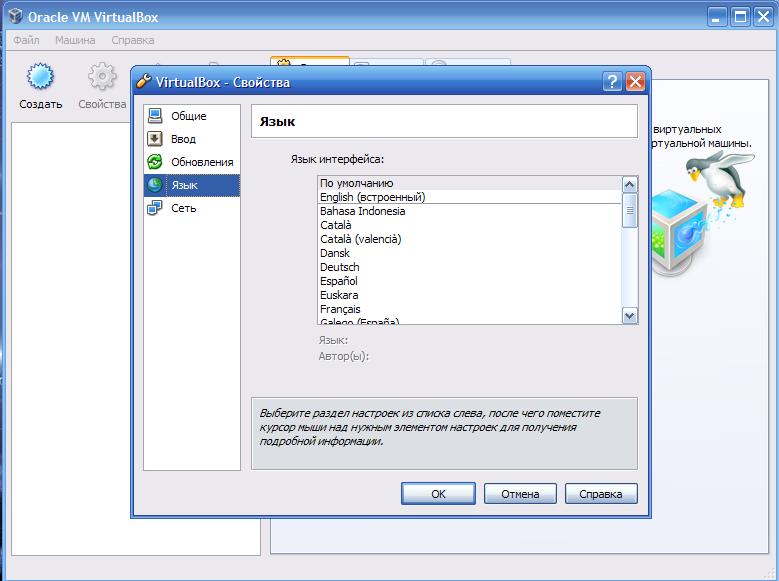Viewport: 779px width, 581px height.
Task: Close the VirtualBox Свойства dialog
Action: [635, 82]
